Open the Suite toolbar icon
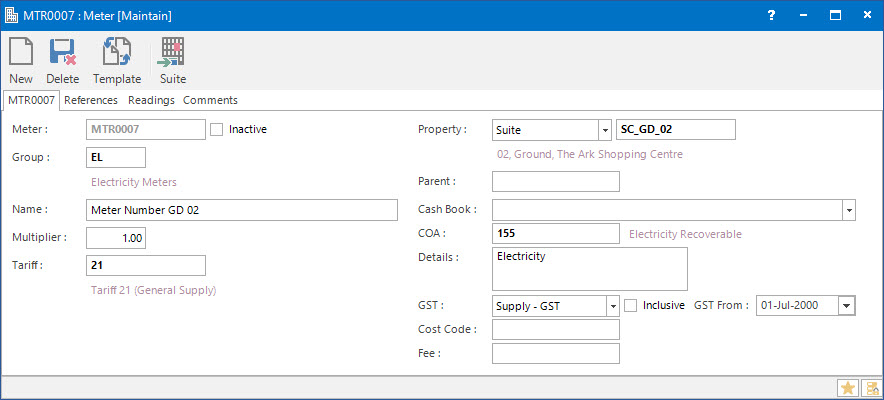The image size is (884, 400). point(173,53)
